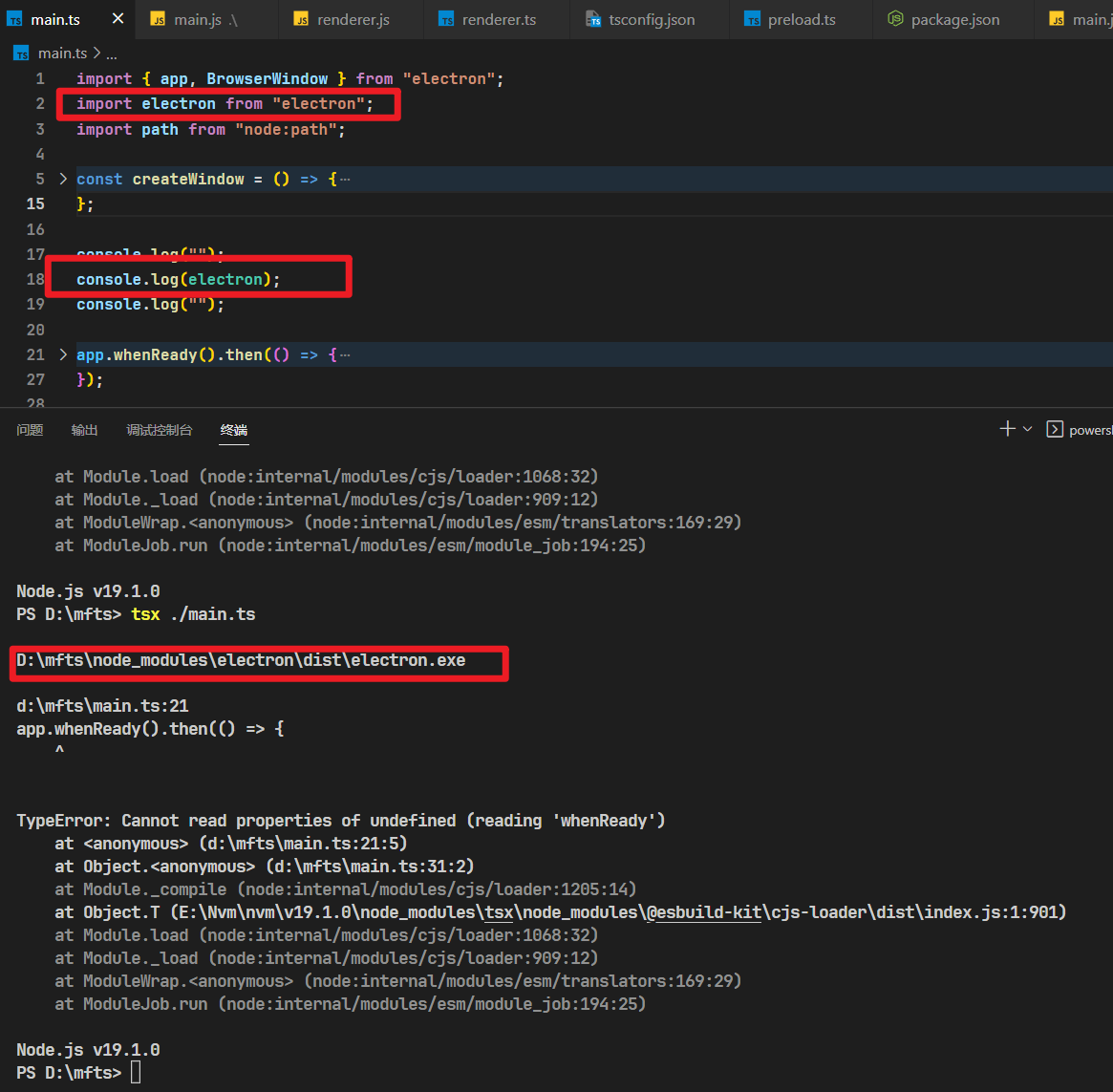Close the main.ts editor tab

point(118,18)
